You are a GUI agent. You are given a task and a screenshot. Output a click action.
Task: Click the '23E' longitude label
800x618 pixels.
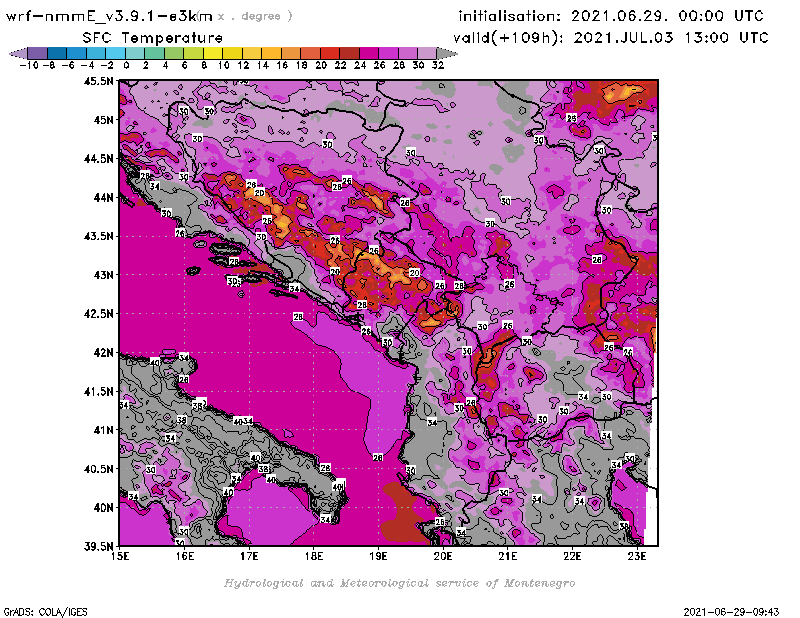(637, 556)
